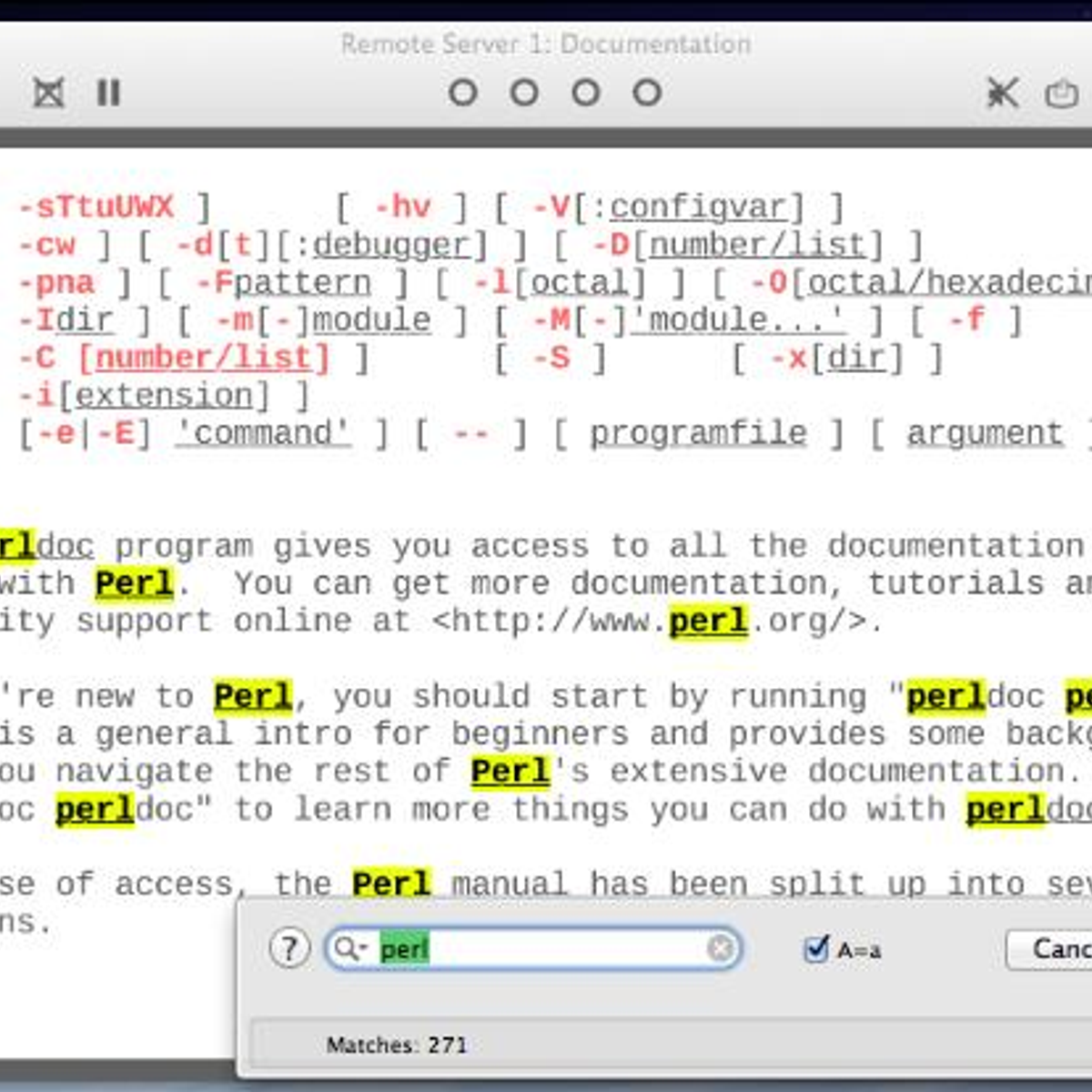Click the "Remote Server 1: Documentation" window title
Image resolution: width=1092 pixels, height=1092 pixels.
pyautogui.click(x=546, y=44)
